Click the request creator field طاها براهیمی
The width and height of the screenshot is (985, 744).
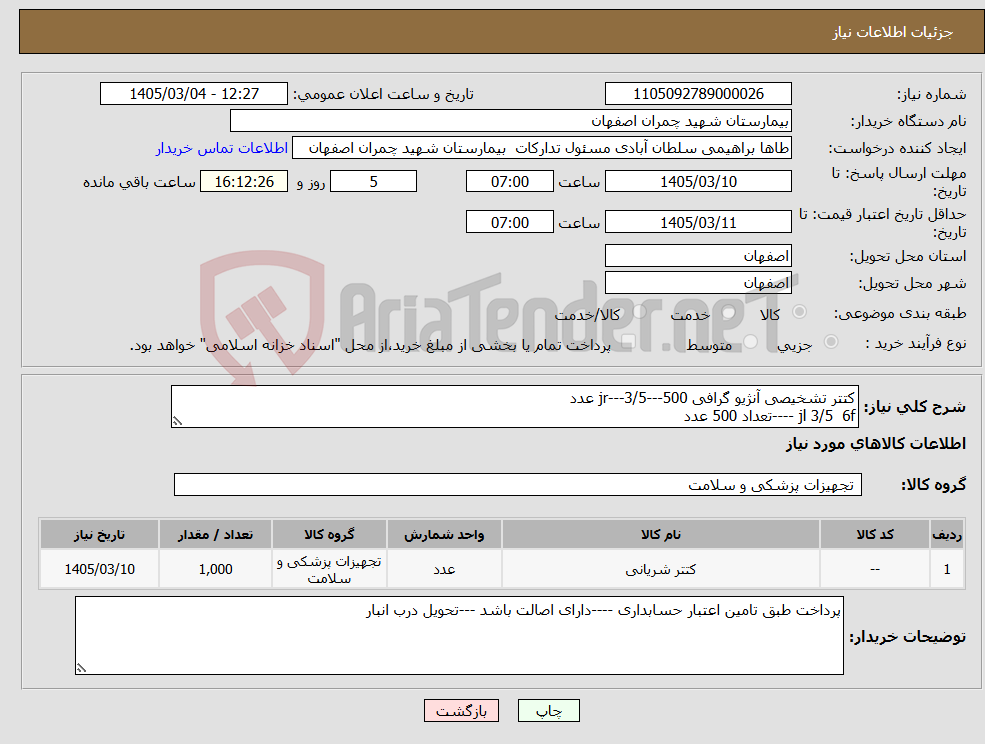541,148
